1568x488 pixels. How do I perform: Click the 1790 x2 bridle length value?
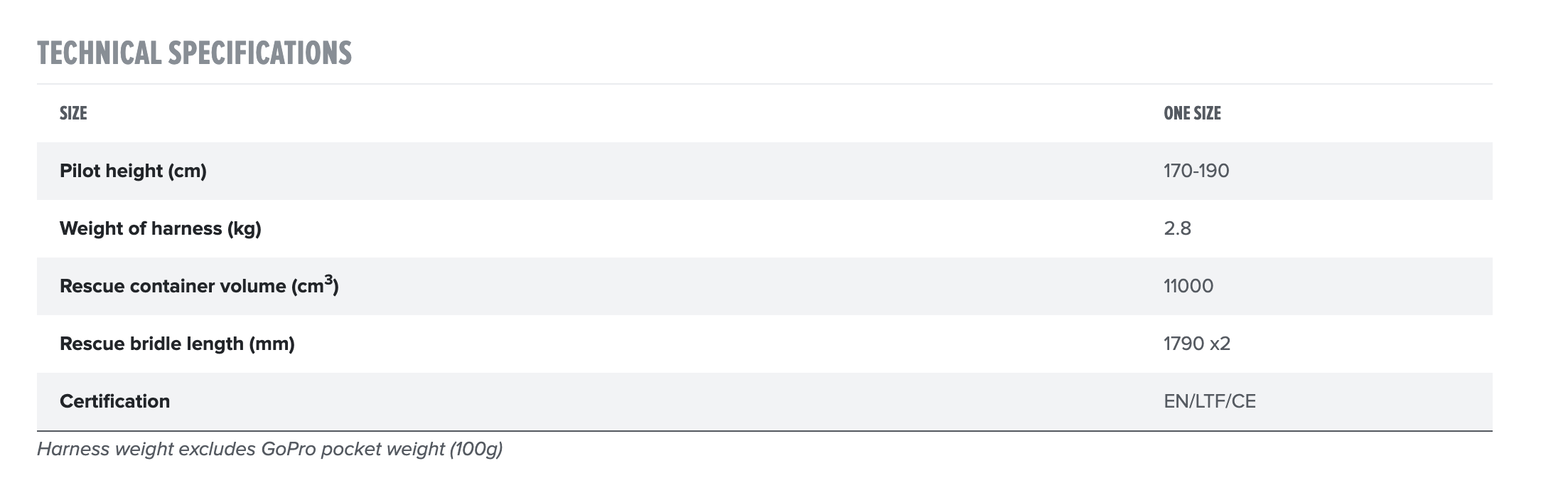click(1197, 344)
